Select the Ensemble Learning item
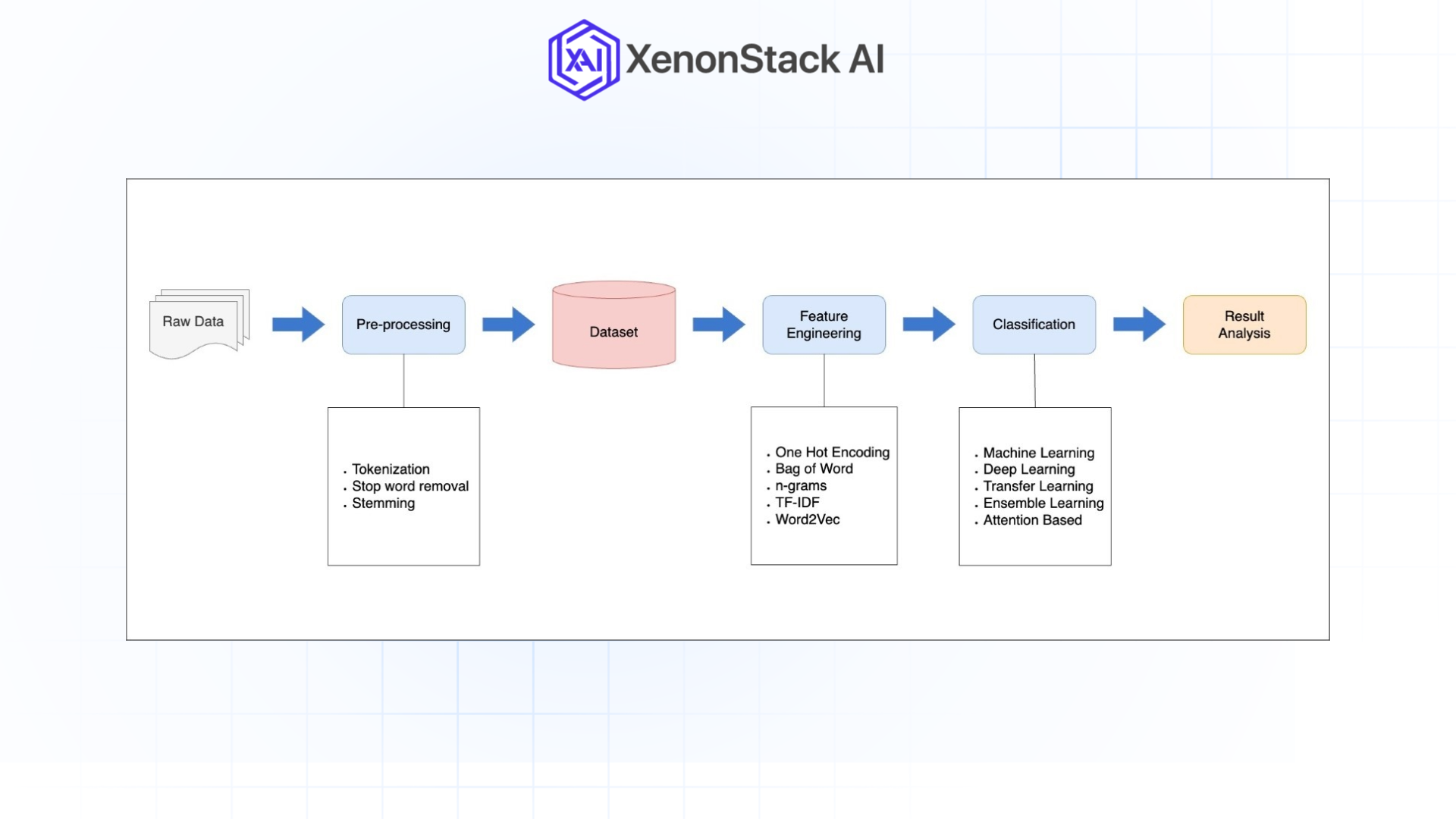This screenshot has width=1456, height=819. click(x=1042, y=503)
